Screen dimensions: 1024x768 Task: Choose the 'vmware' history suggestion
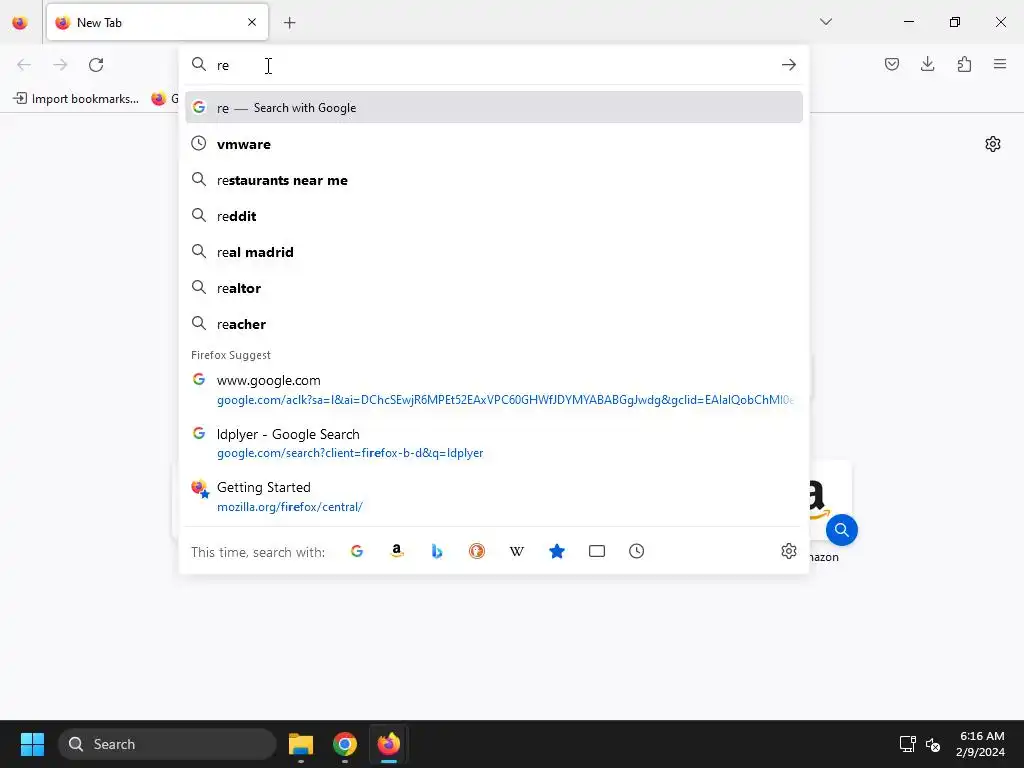click(494, 144)
